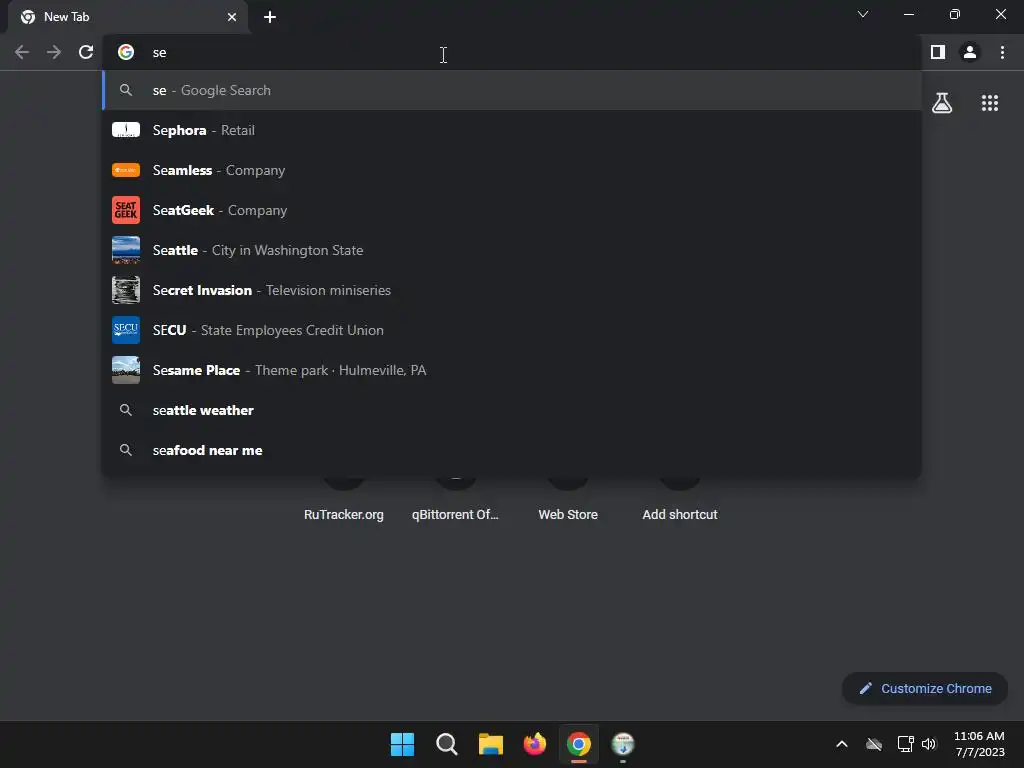
Task: Click the Seattle skyline thumbnail
Action: [x=126, y=250]
